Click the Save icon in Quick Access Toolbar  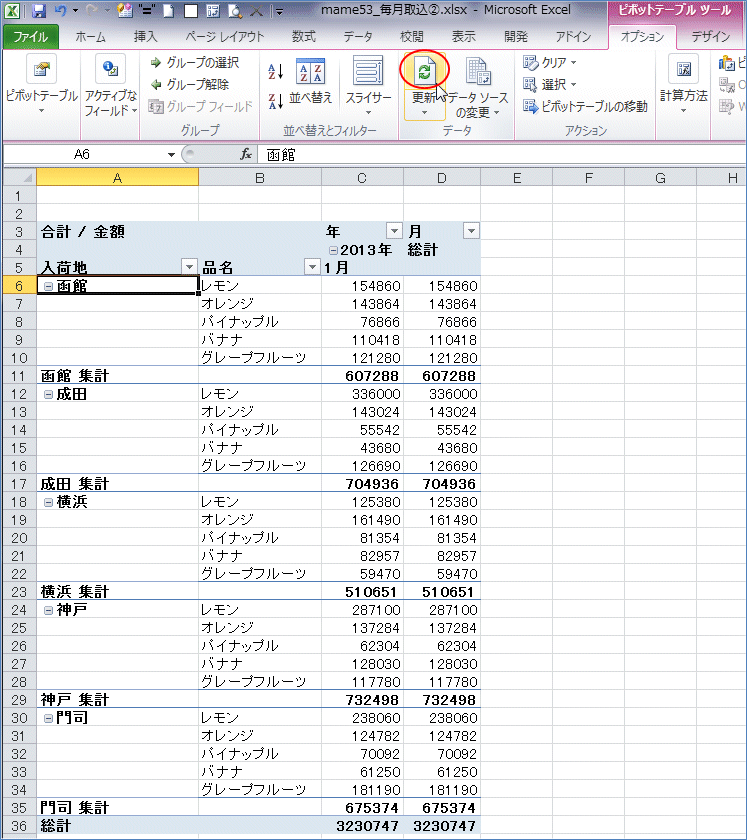point(39,12)
